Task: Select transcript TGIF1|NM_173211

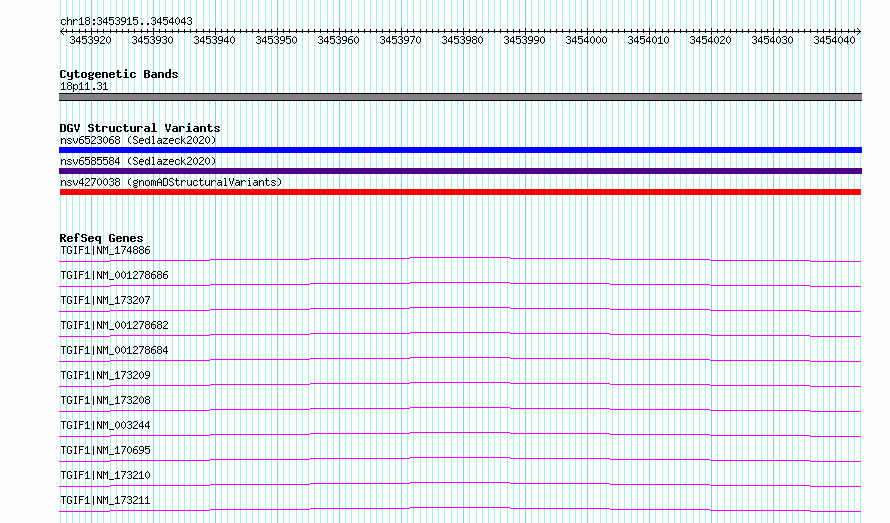Action: pos(106,500)
